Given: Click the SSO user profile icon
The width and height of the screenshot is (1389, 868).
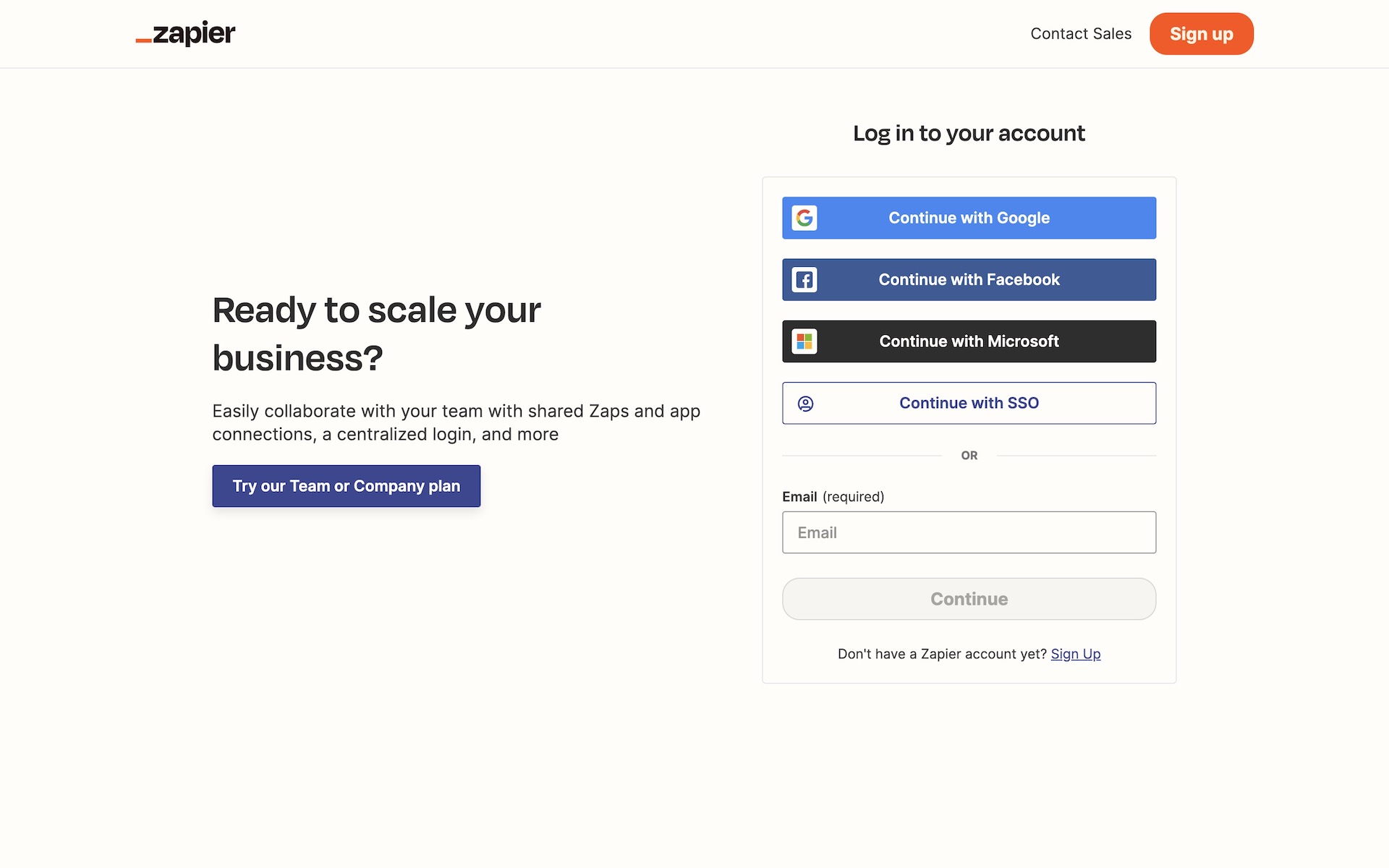Looking at the screenshot, I should click(x=805, y=402).
